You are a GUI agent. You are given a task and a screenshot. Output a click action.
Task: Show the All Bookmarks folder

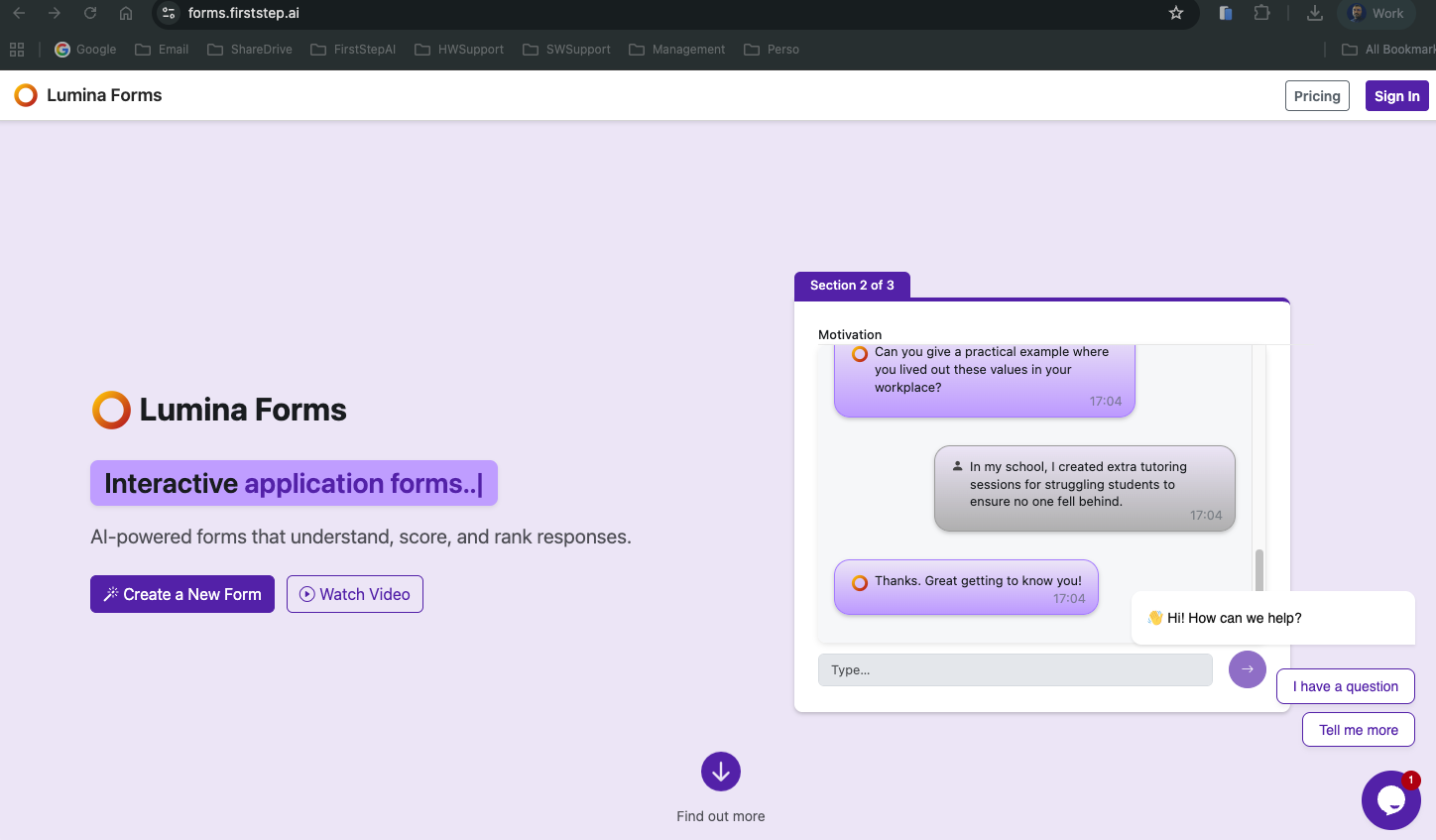tap(1388, 50)
